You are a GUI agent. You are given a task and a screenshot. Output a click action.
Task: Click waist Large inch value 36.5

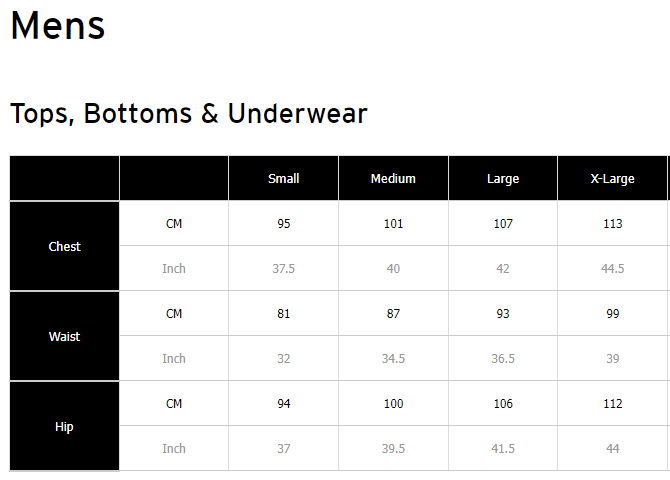click(503, 359)
